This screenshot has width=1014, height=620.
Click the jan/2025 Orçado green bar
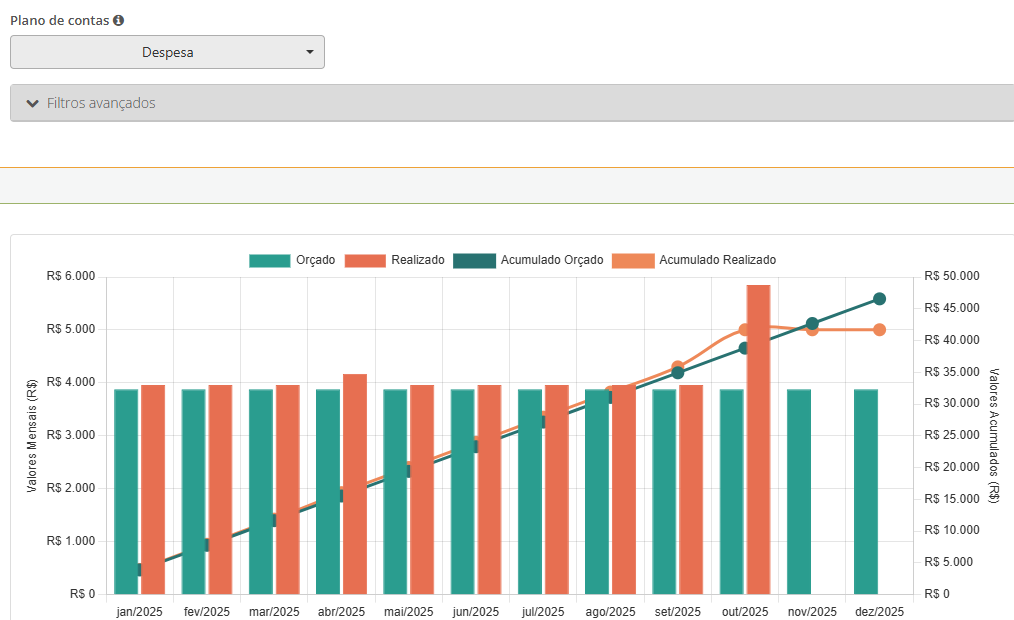126,492
